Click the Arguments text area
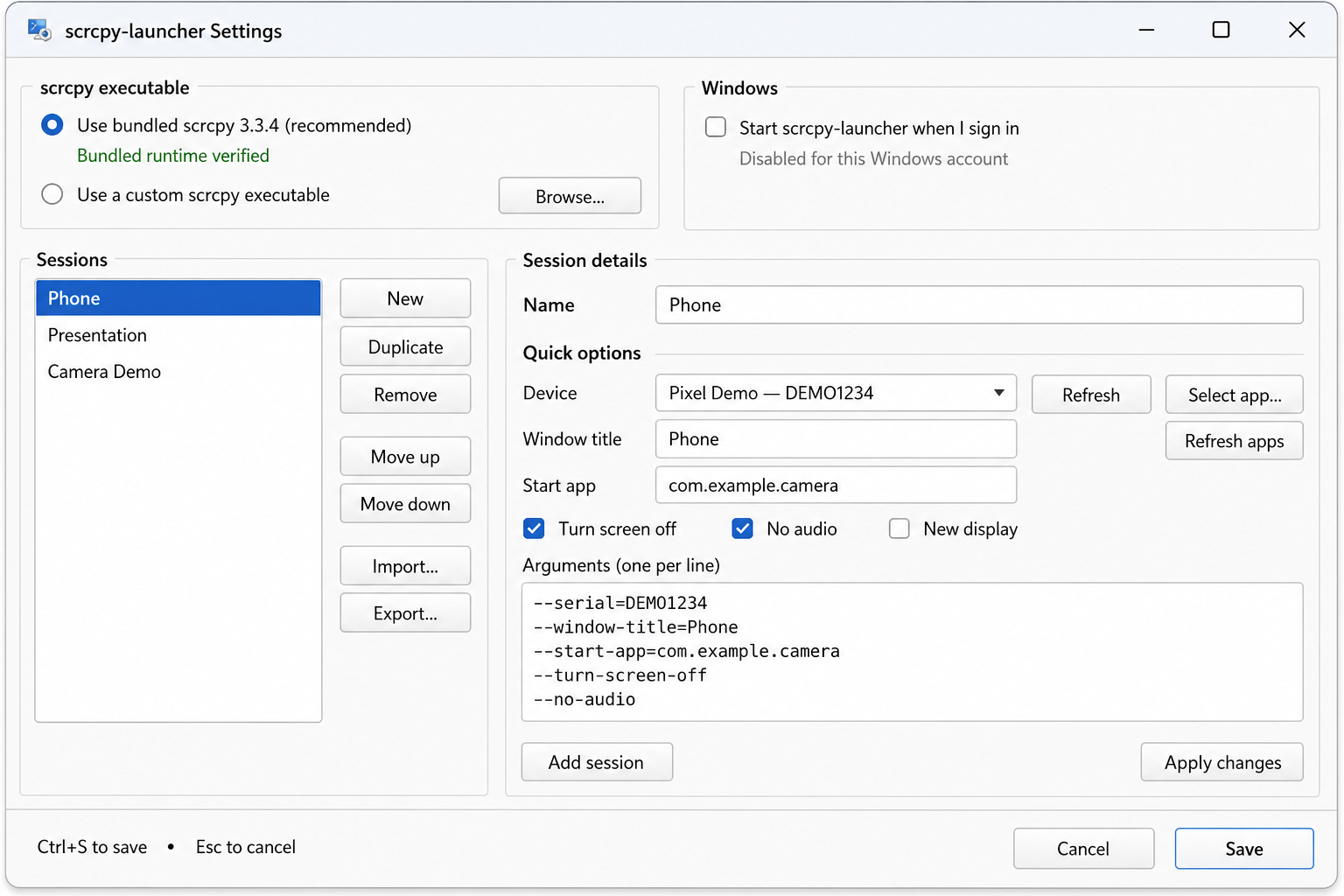 [x=912, y=652]
